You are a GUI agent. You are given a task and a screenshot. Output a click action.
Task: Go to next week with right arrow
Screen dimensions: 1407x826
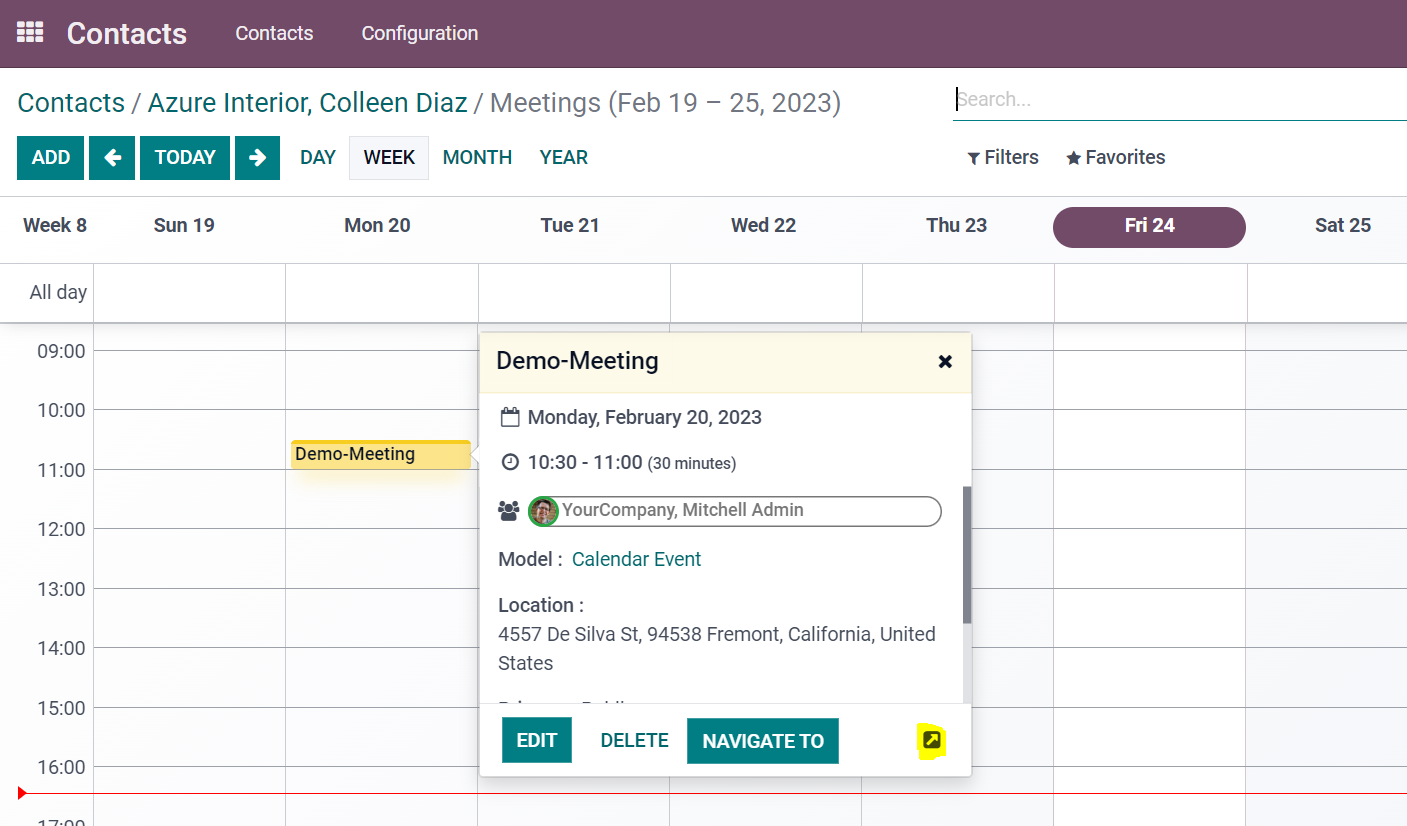[257, 158]
